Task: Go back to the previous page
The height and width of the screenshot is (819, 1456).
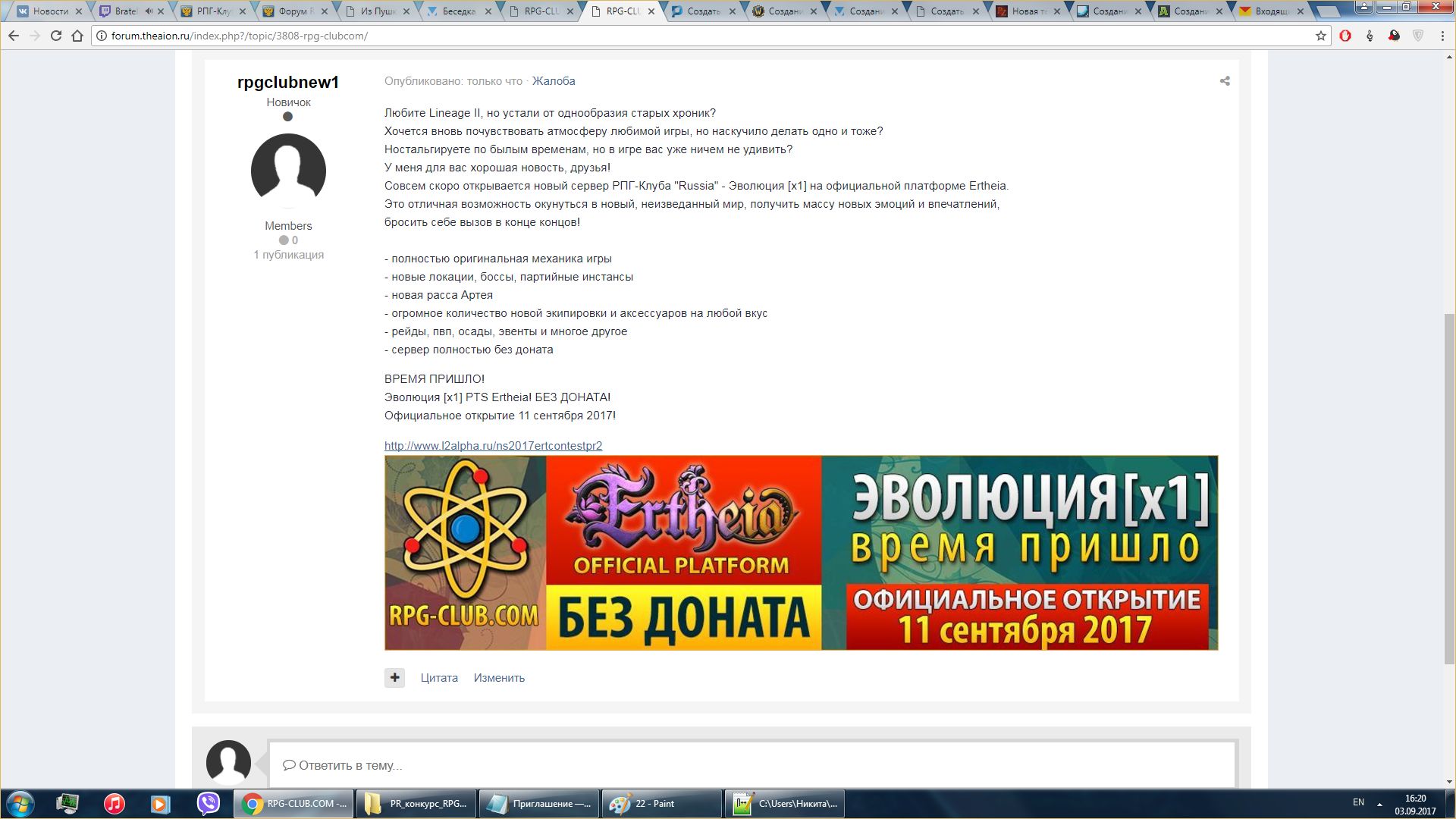Action: [x=14, y=36]
